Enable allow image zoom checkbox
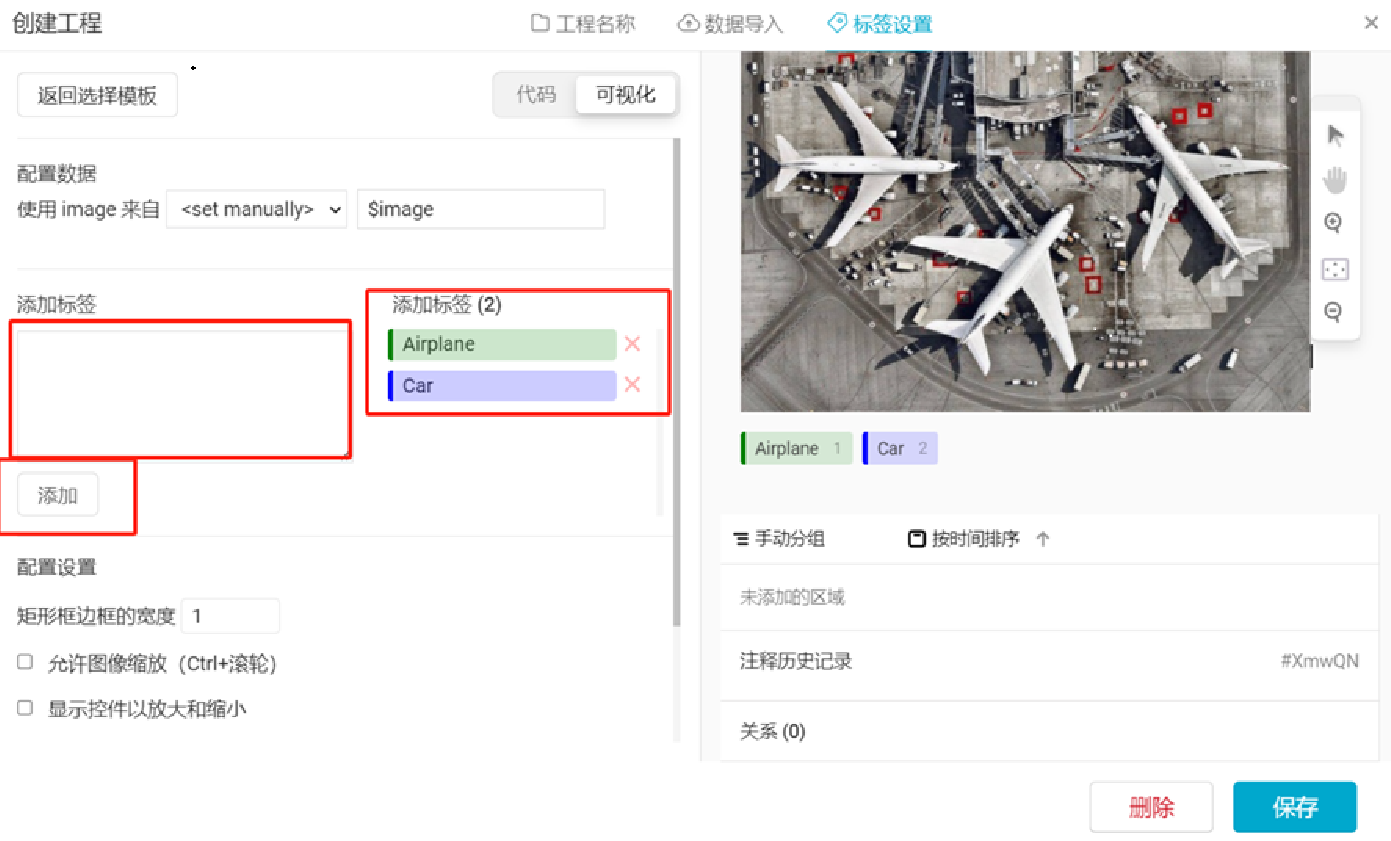Image resolution: width=1391 pixels, height=841 pixels. (x=26, y=663)
